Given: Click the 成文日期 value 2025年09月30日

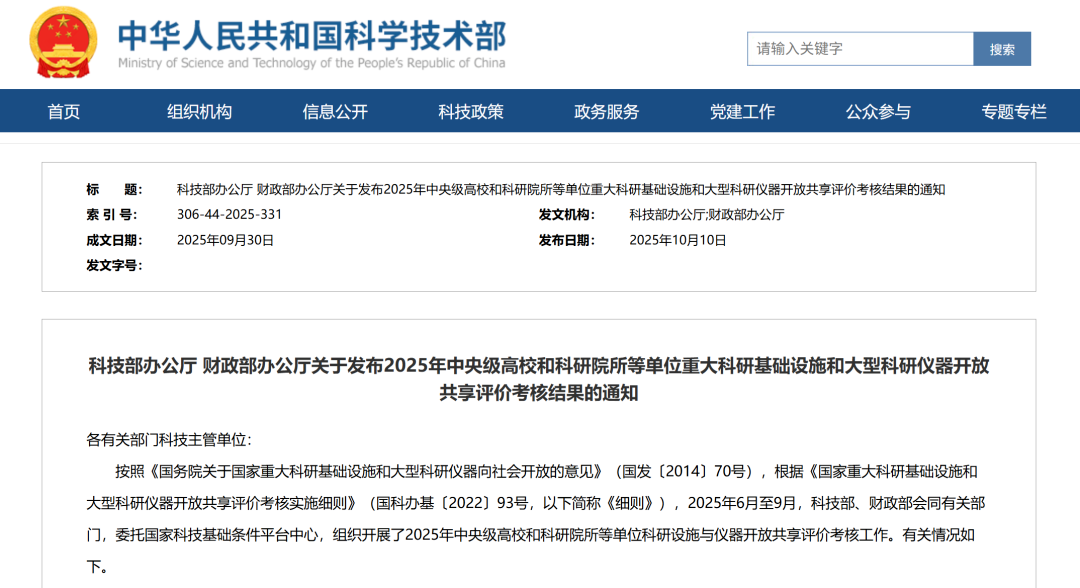Looking at the screenshot, I should (225, 240).
